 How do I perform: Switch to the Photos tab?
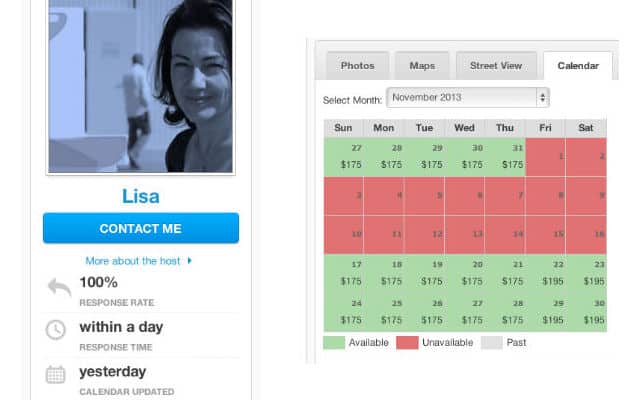358,66
